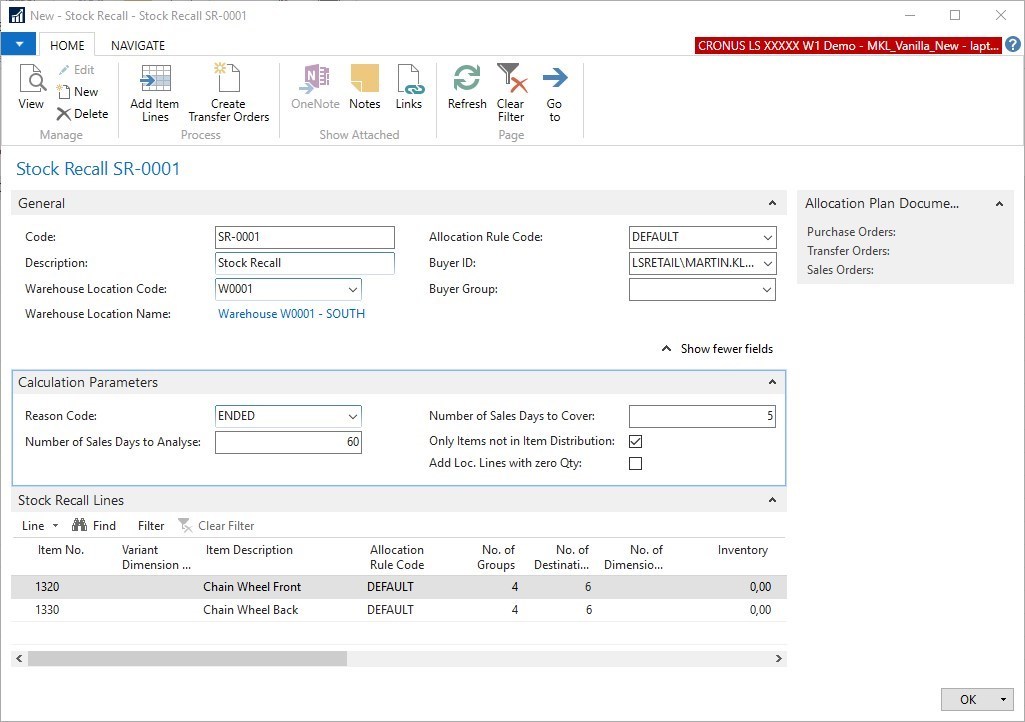Open the Notes attachment icon
Viewport: 1025px width, 722px height.
click(x=364, y=80)
